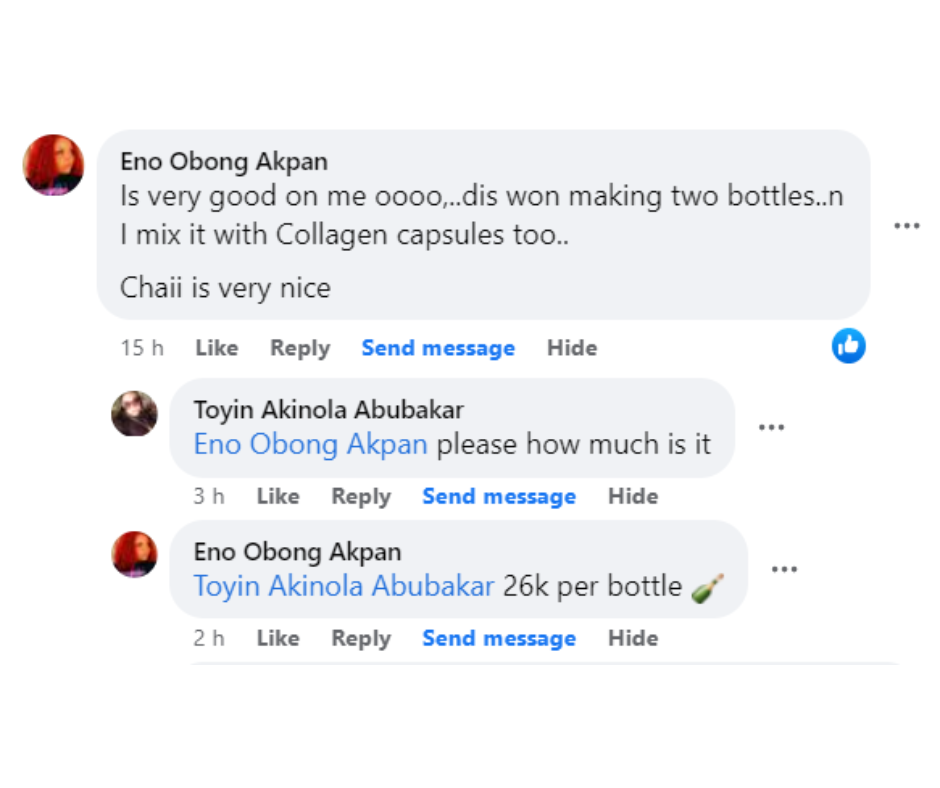Viewport: 940px width, 788px height.
Task: Click the blue Eno Obong Akpan mention in Toyin's reply
Action: coord(310,444)
